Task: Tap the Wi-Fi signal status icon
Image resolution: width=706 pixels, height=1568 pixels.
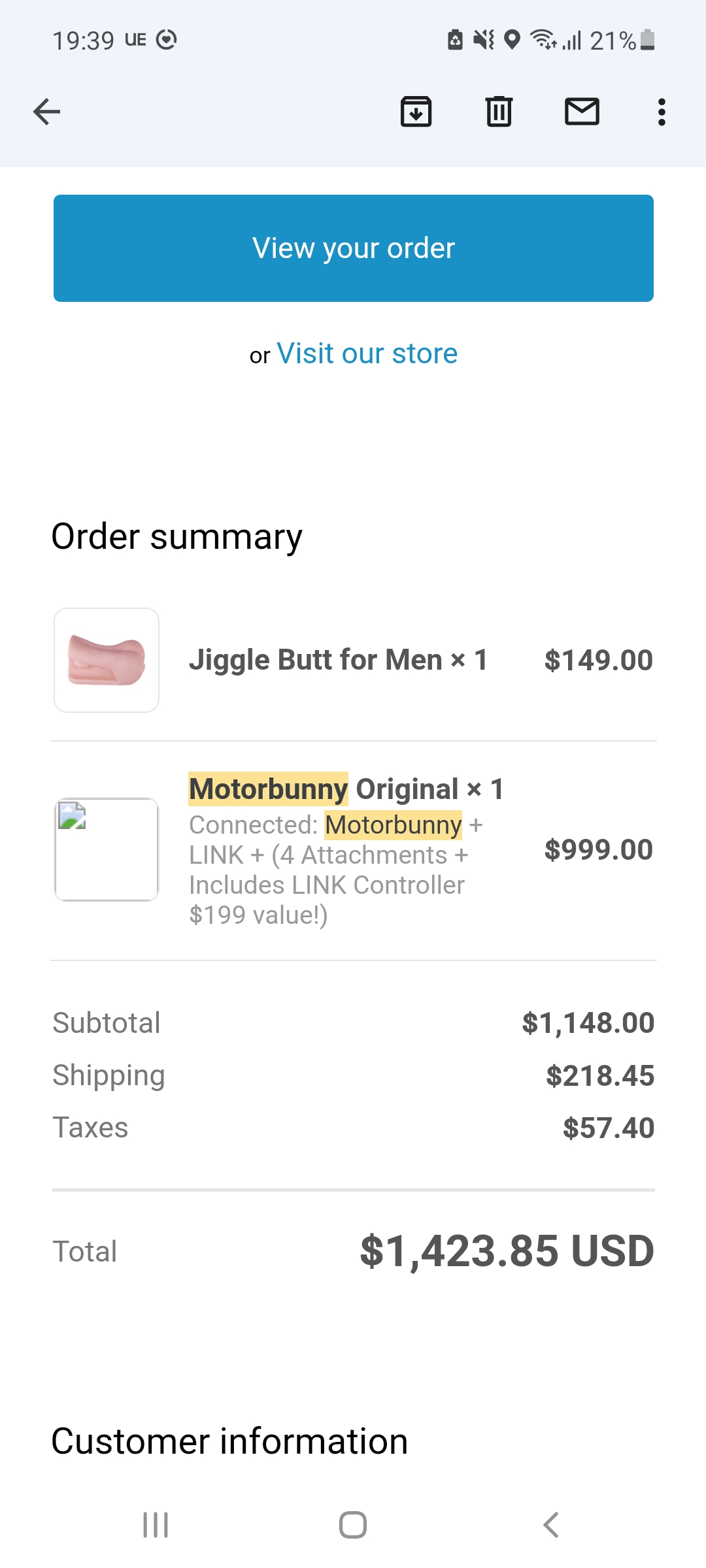Action: tap(543, 40)
